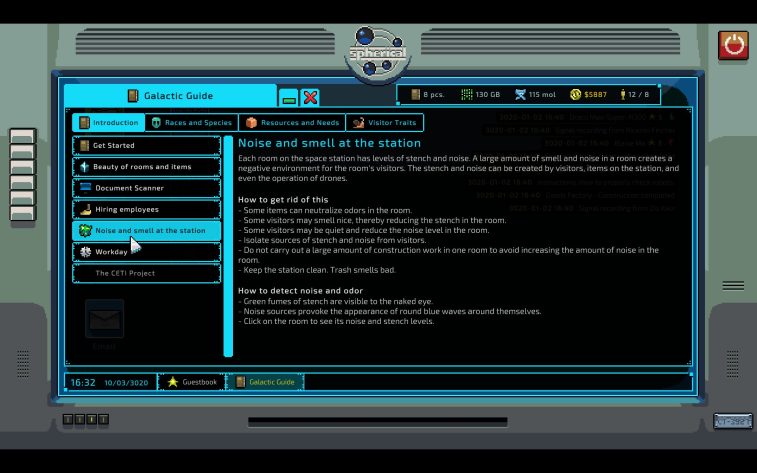Click the Workday gear icon
757x473 pixels.
85,251
